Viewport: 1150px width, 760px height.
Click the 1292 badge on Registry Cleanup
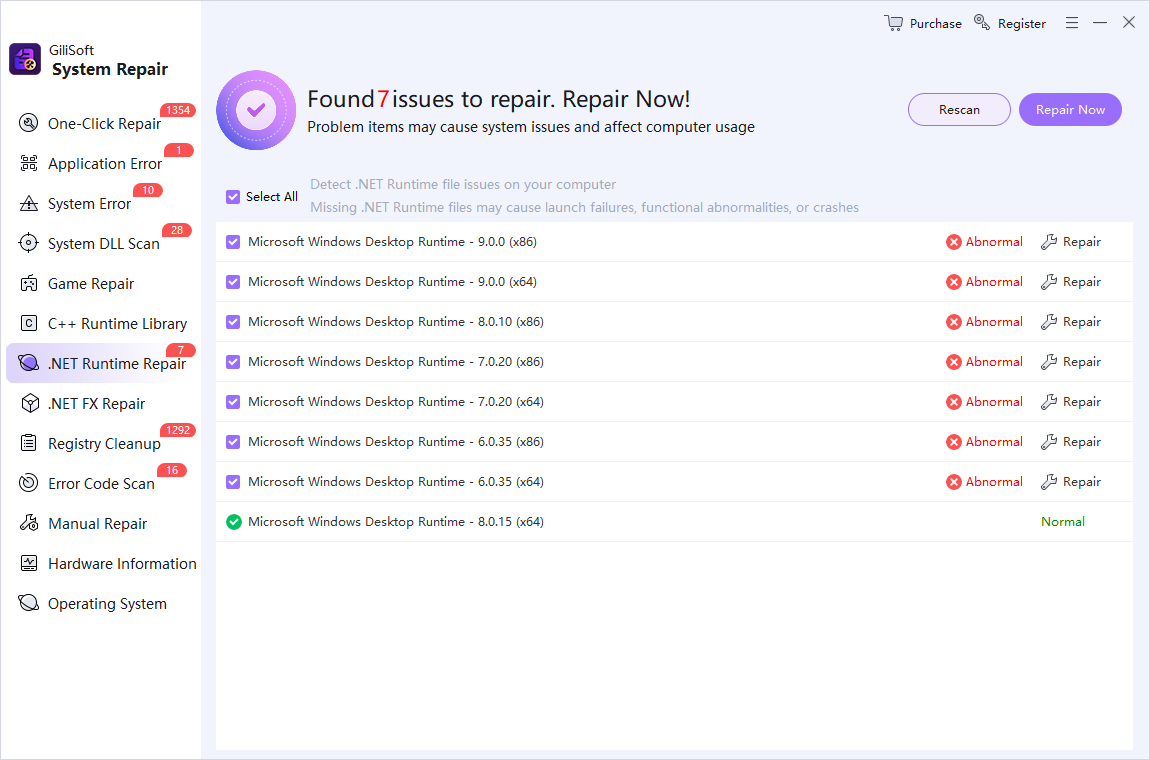178,430
